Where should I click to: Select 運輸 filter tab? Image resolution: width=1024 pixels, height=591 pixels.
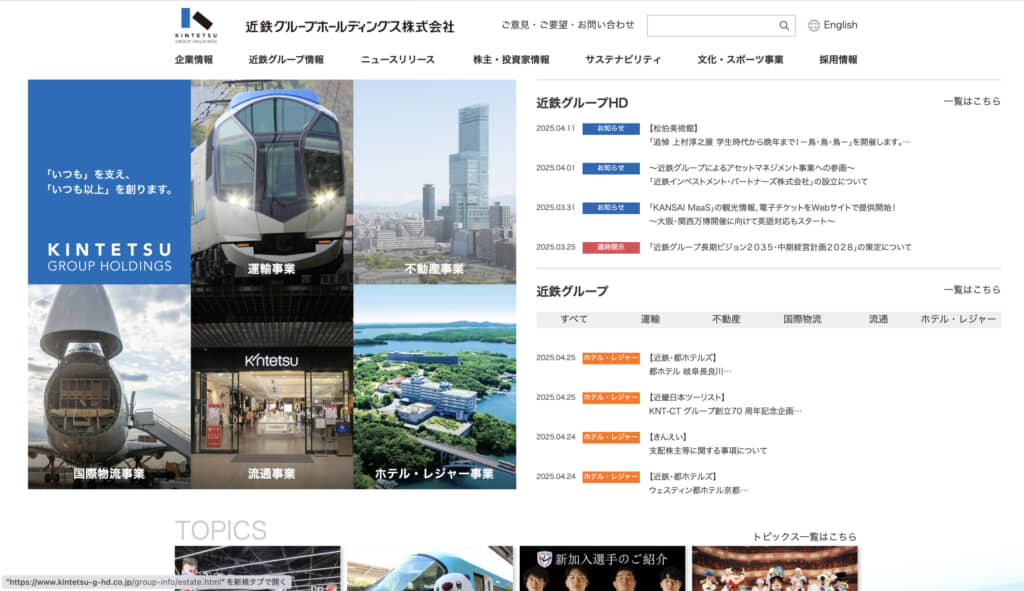pos(650,319)
